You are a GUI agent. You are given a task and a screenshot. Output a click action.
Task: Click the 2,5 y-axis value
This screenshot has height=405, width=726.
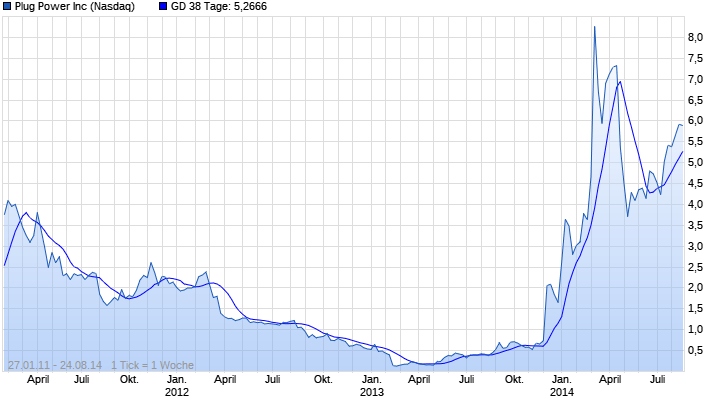695,268
